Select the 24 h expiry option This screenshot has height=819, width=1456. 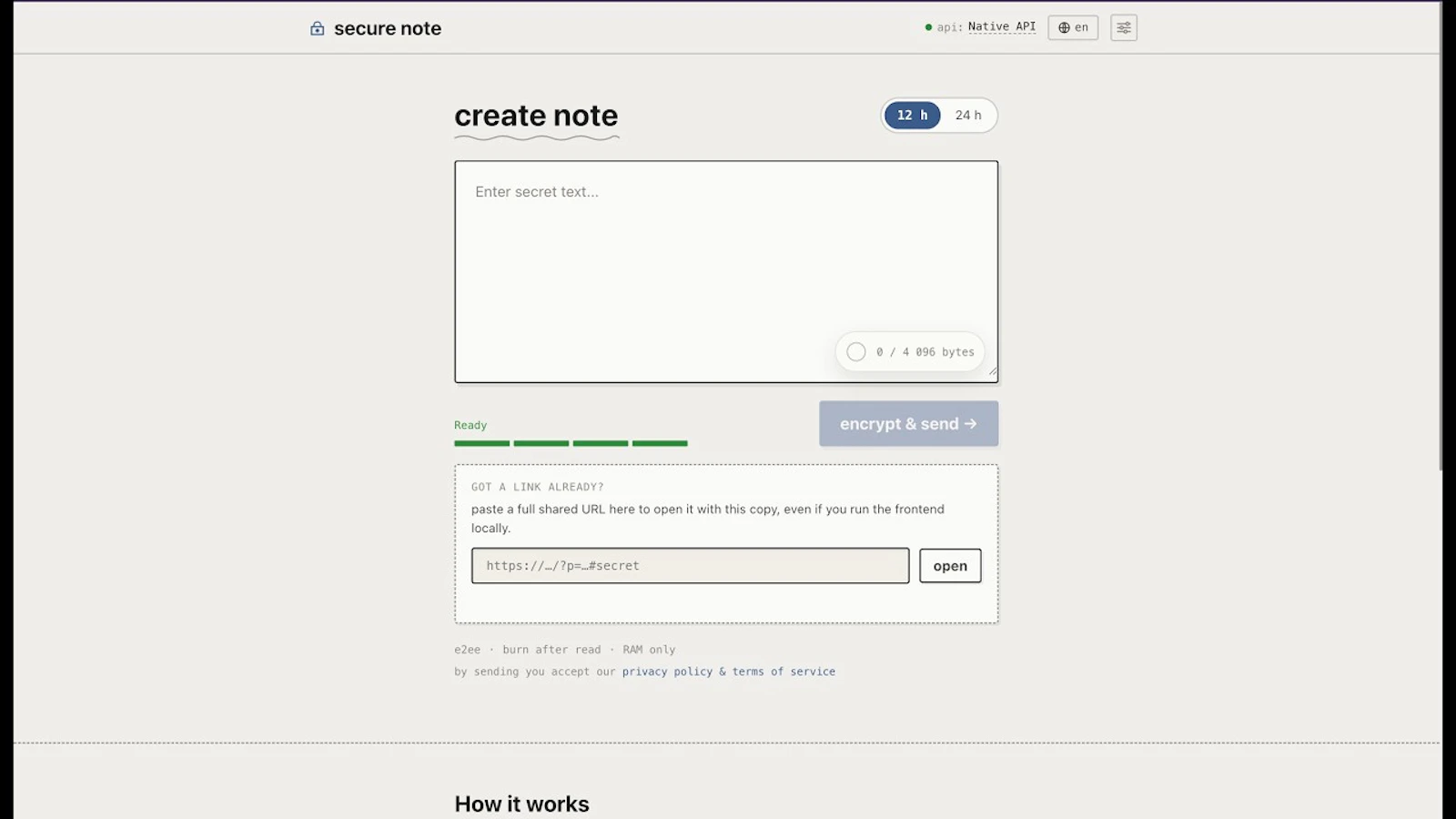[x=968, y=116]
